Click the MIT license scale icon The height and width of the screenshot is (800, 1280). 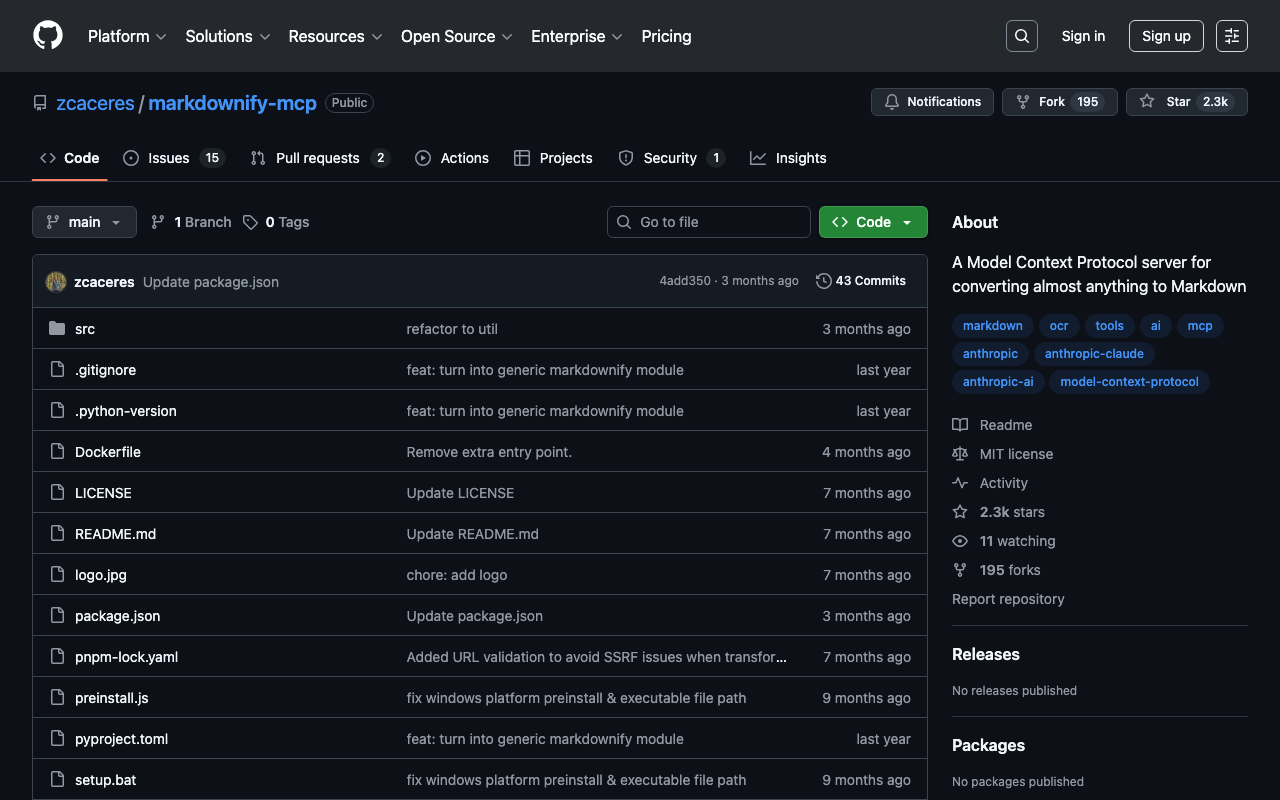pos(960,454)
